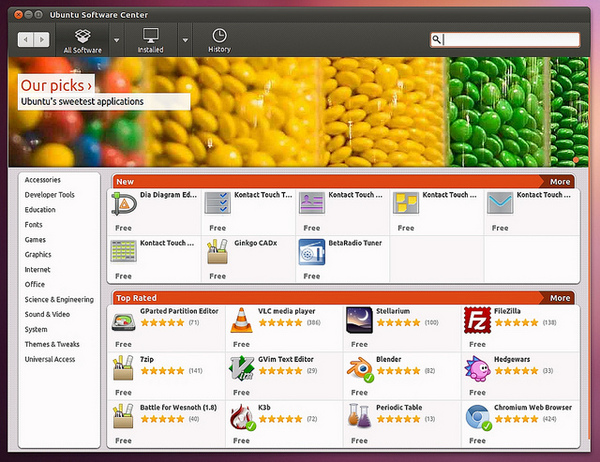Expand the Installed dropdown arrow
This screenshot has width=600, height=462.
(185, 40)
